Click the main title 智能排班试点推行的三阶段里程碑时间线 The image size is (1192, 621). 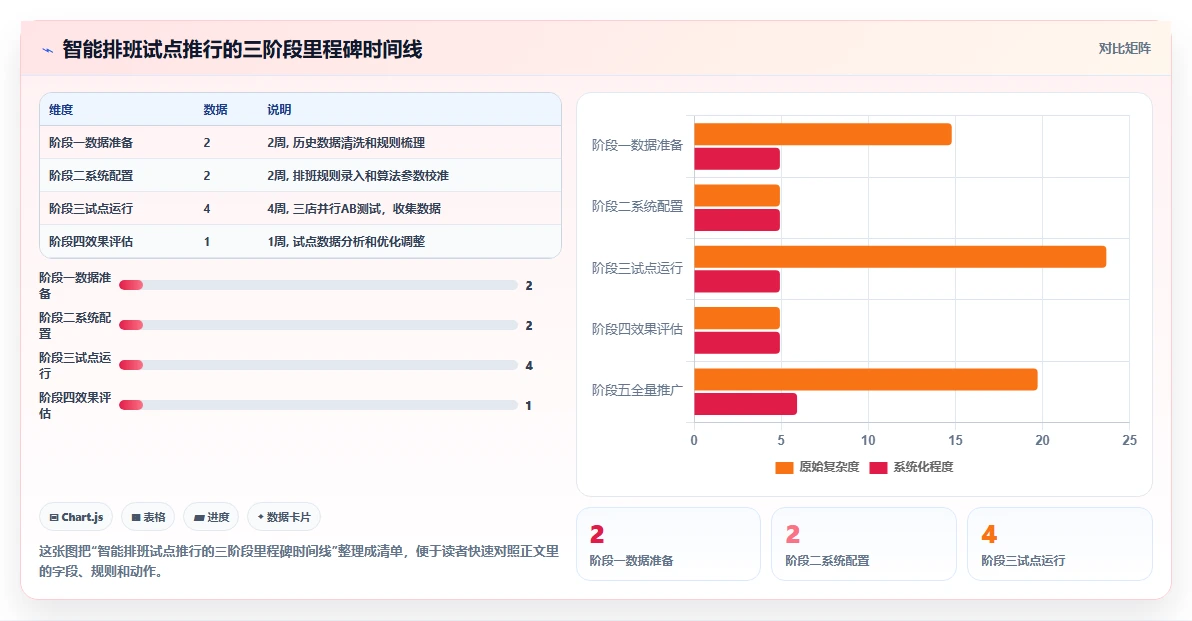point(242,49)
